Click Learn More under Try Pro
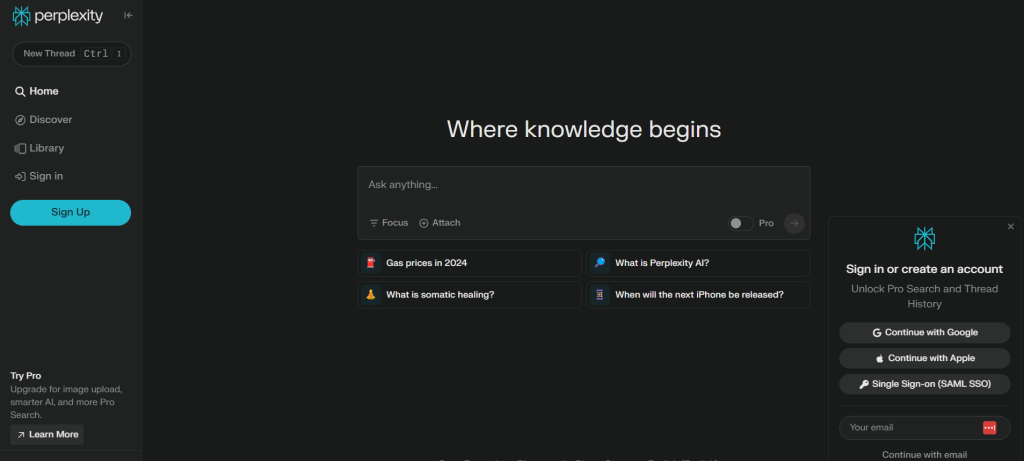This screenshot has height=461, width=1024. [47, 434]
